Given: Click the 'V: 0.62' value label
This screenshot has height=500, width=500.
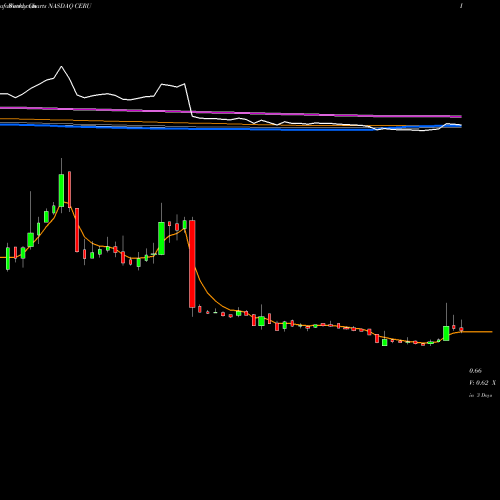Looking at the screenshot, I should tap(479, 383).
